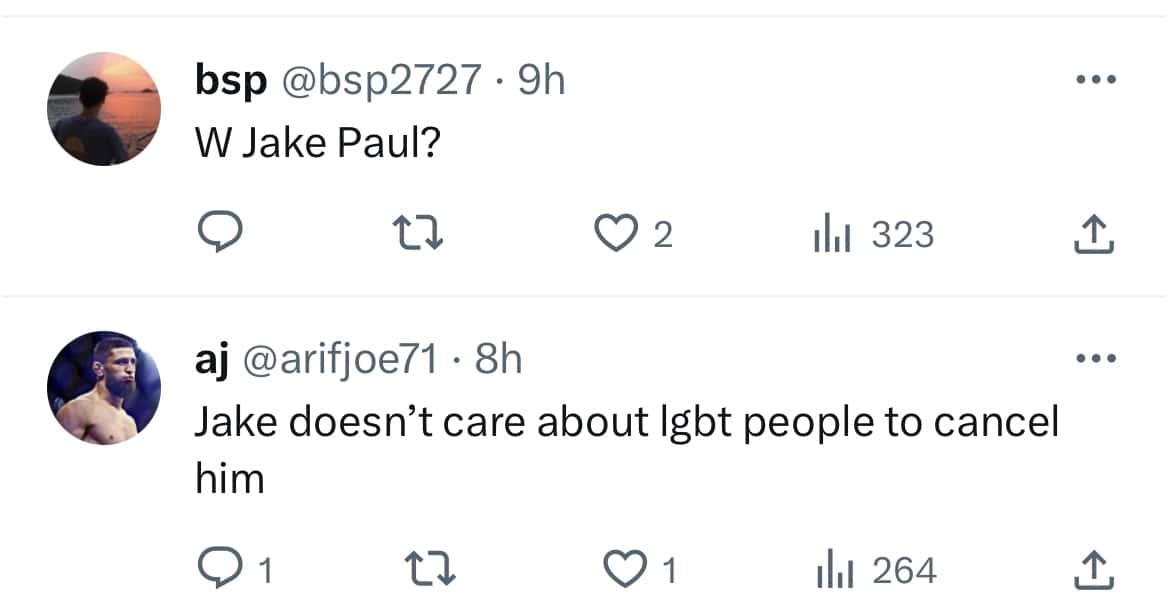1169x599 pixels.
Task: Open the 9h timestamp on bsp's tweet
Action: pos(542,80)
